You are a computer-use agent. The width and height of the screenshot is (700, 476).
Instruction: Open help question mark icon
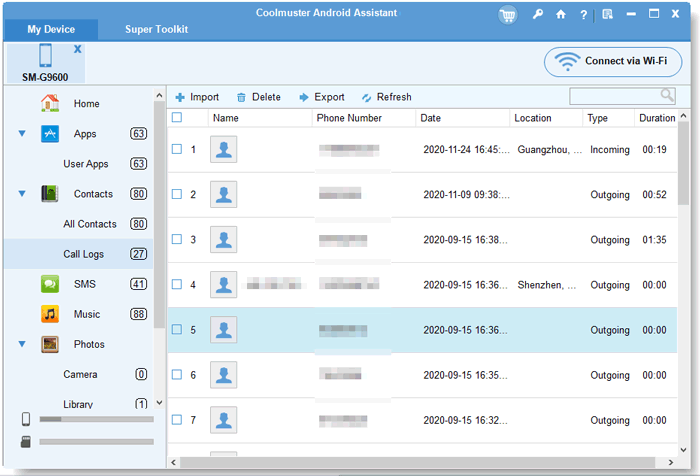(583, 15)
